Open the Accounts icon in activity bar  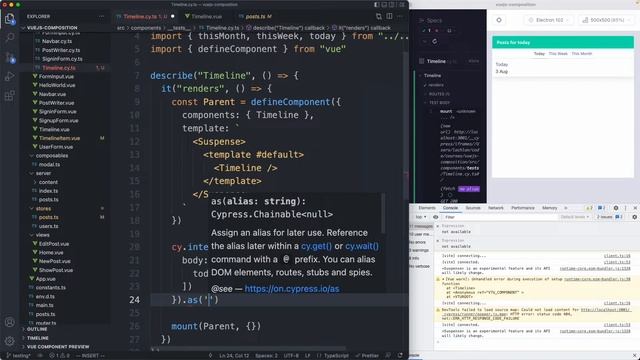10,322
